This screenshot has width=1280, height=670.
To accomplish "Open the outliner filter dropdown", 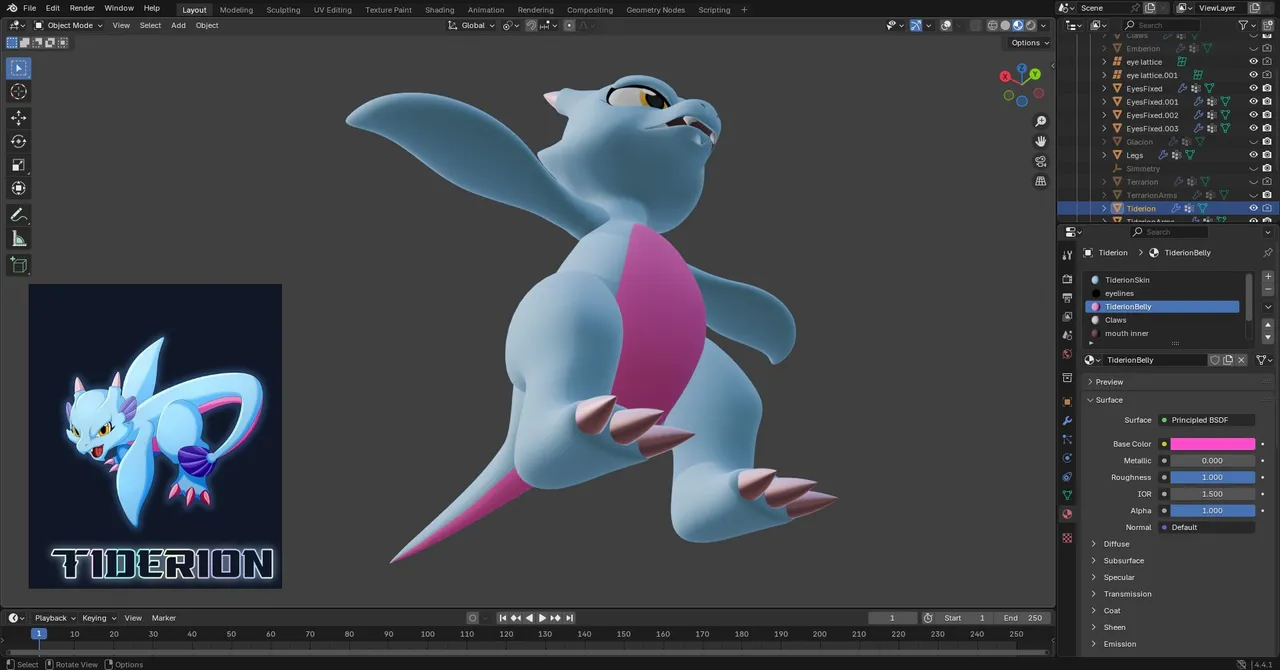I will (1246, 25).
